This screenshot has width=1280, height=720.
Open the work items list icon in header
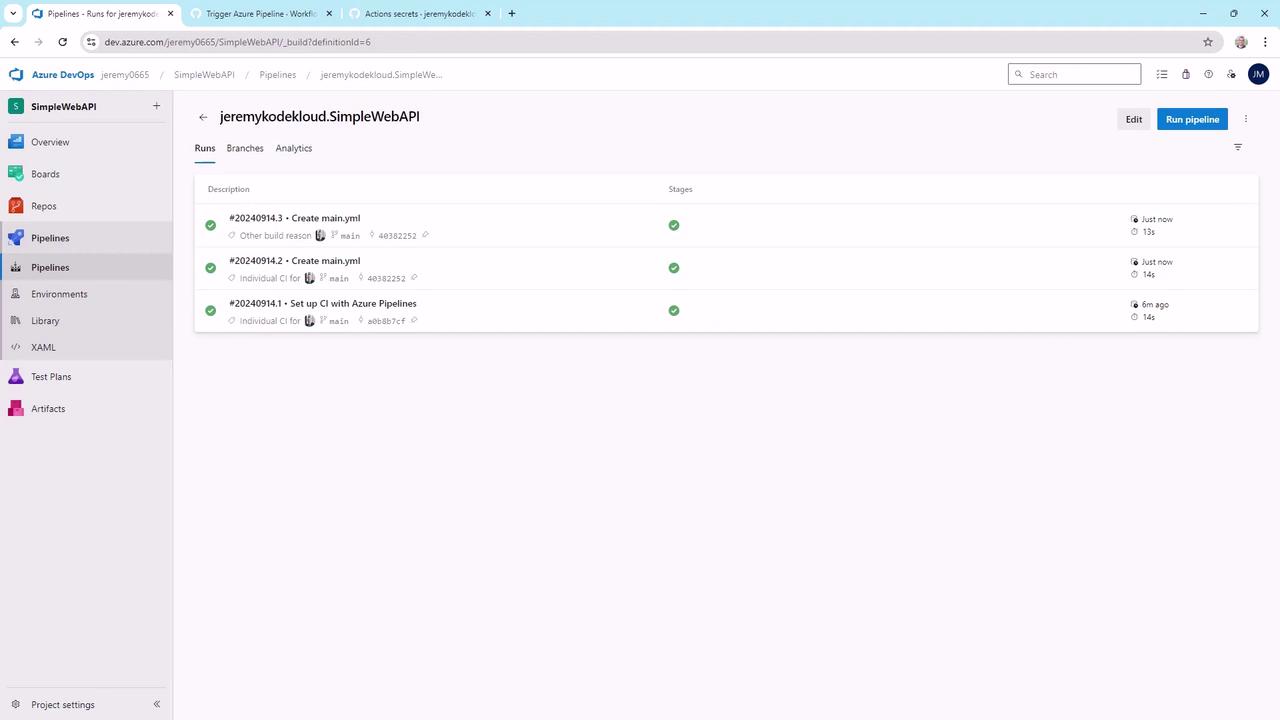point(1162,74)
